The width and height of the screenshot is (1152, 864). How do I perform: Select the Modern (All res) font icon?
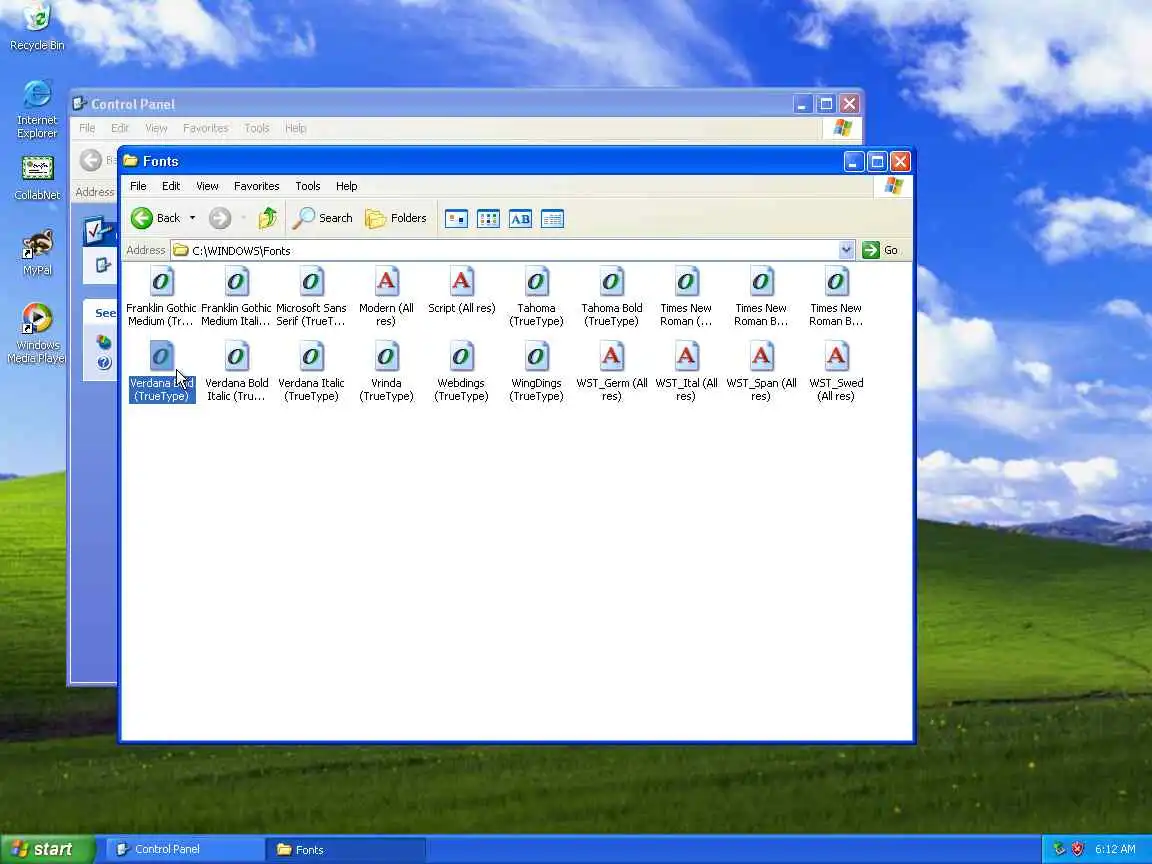click(x=386, y=282)
